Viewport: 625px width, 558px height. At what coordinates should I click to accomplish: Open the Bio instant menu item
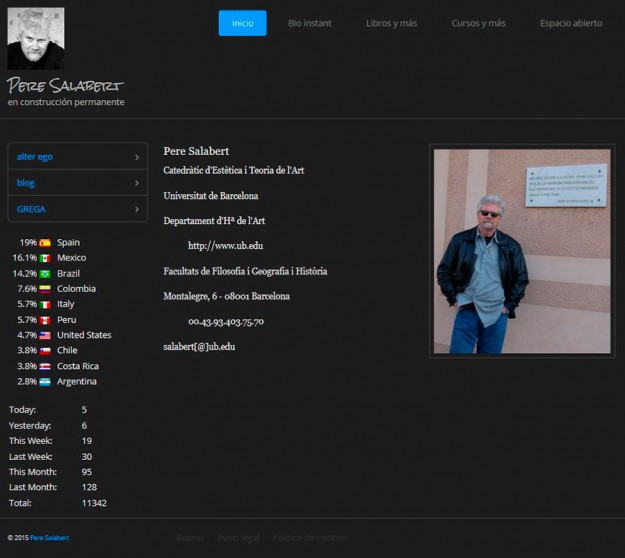click(309, 23)
